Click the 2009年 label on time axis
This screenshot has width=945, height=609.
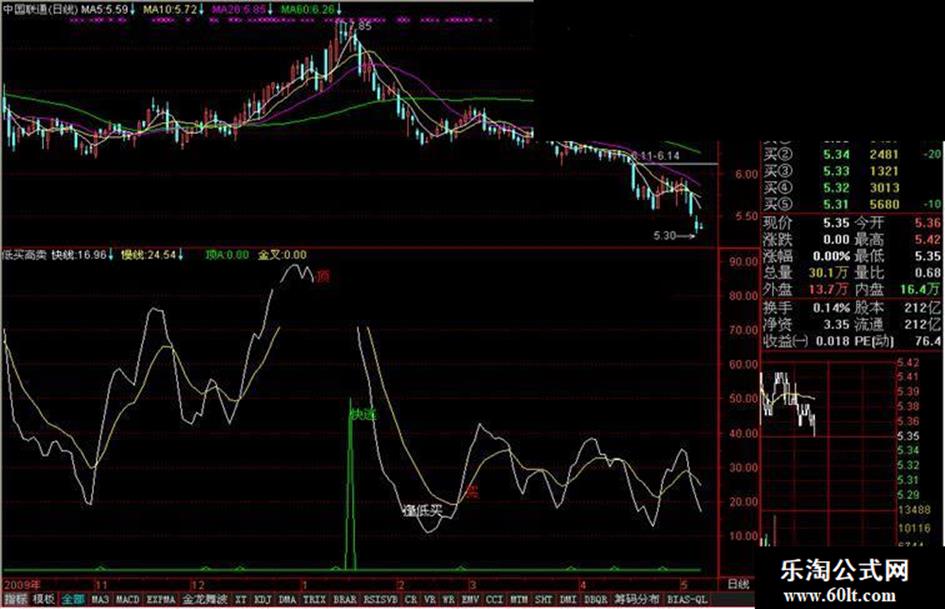point(22,584)
